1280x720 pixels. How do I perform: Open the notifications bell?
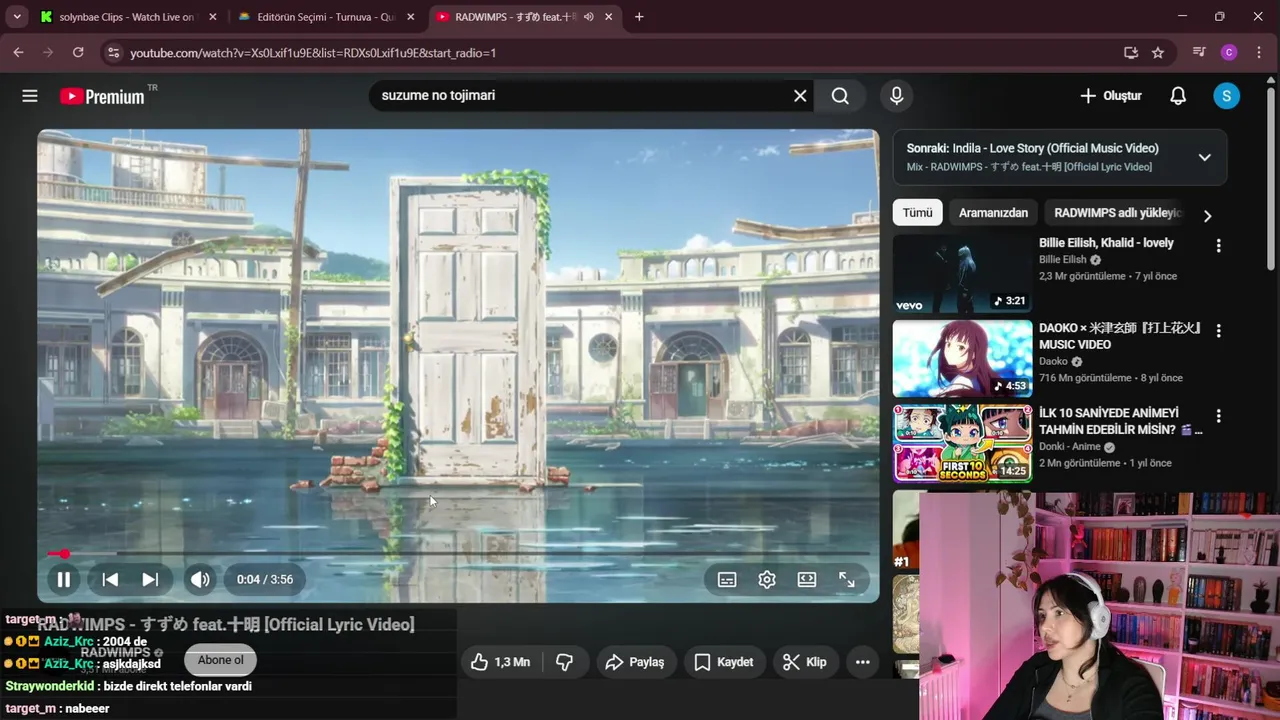tap(1178, 96)
